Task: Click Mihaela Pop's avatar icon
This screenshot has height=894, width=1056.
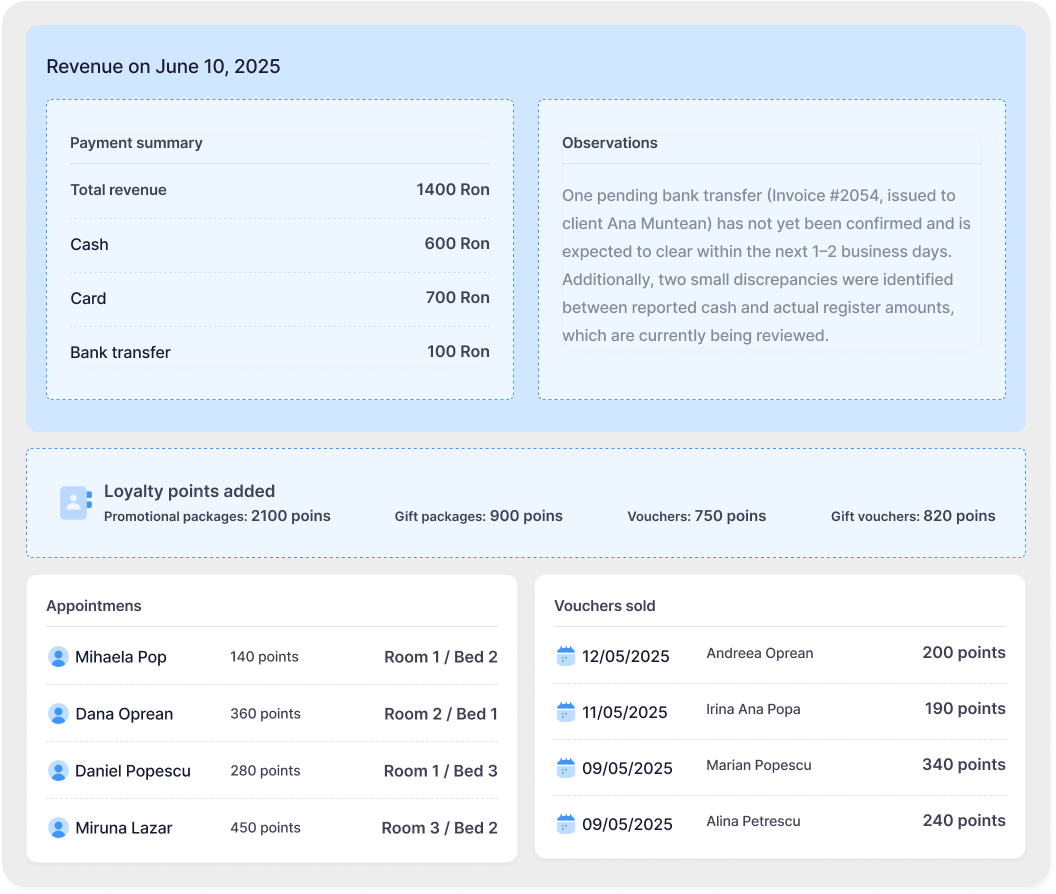Action: tap(58, 657)
